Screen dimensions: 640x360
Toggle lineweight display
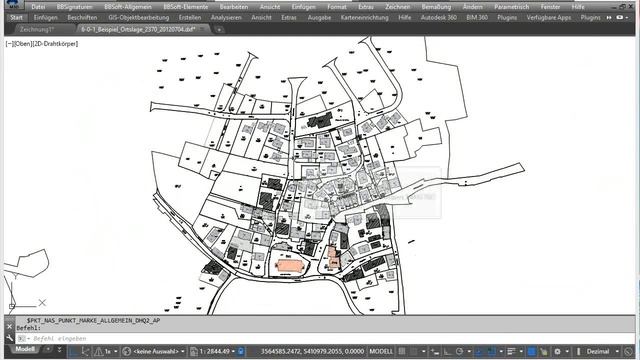coord(511,351)
